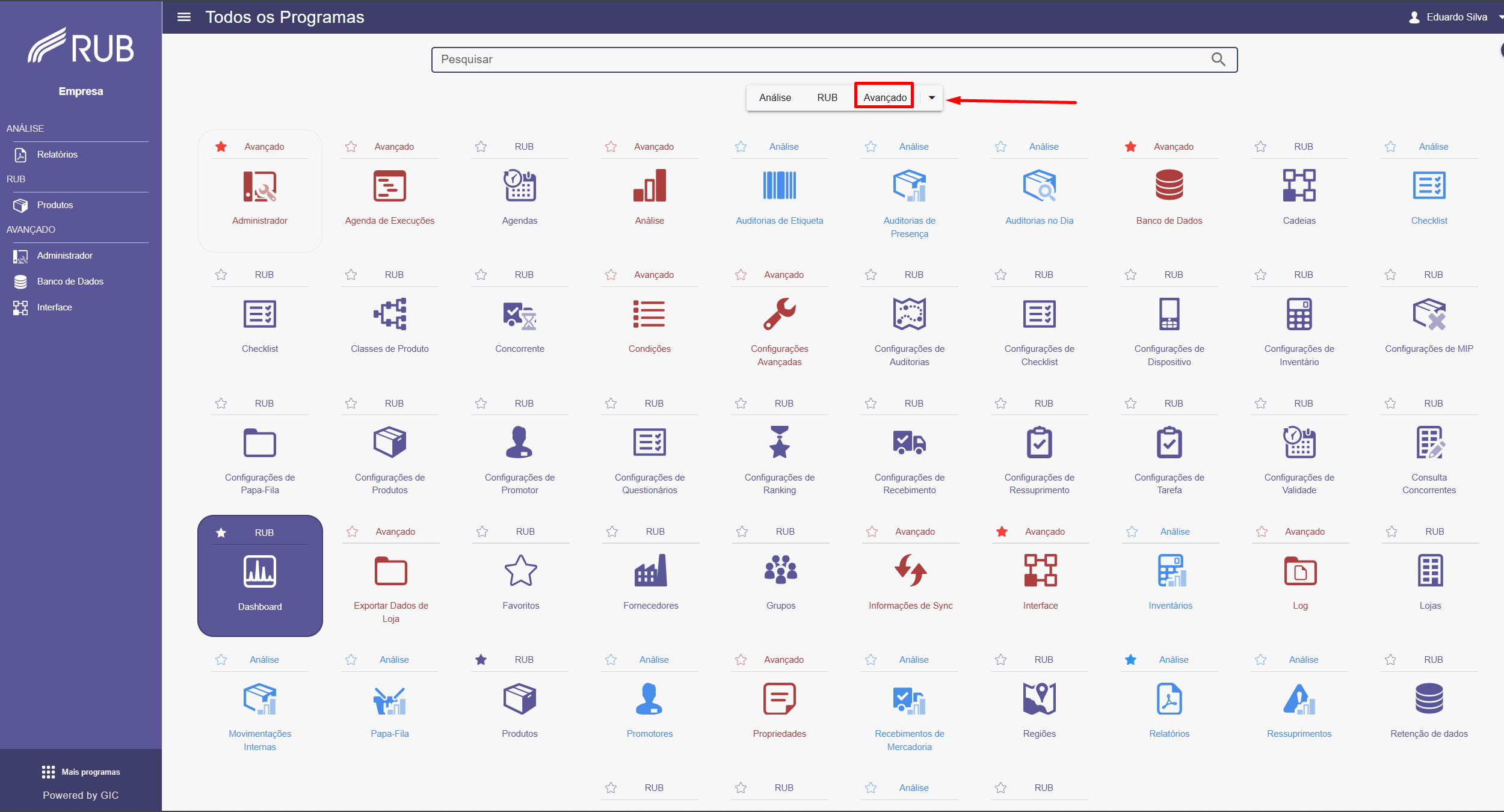
Task: Open the Cadeias icon
Action: (1299, 185)
